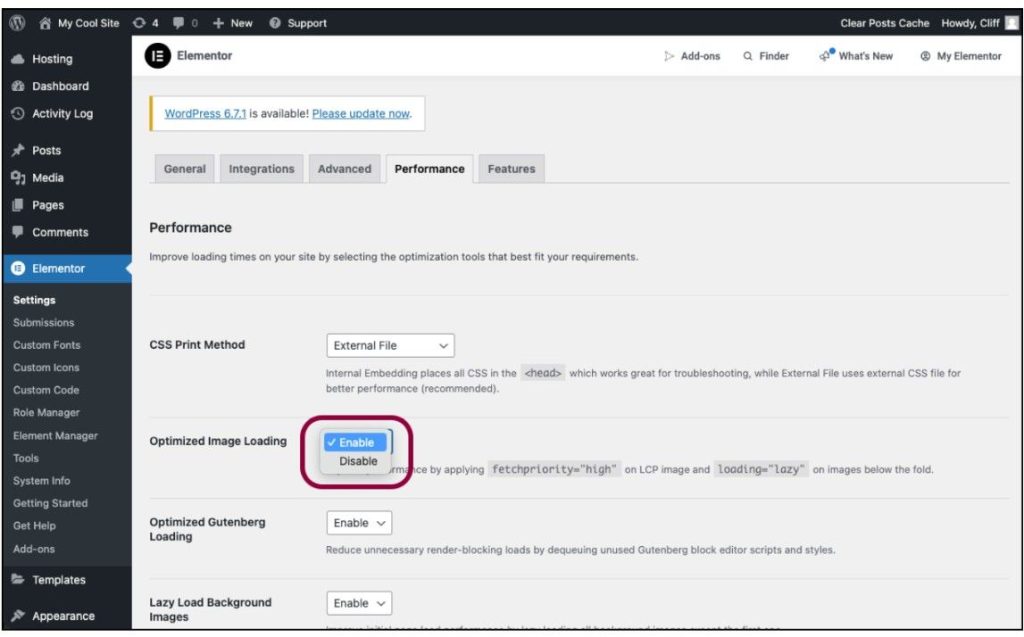Open System Info in sidebar
This screenshot has width=1024, height=637.
(41, 481)
